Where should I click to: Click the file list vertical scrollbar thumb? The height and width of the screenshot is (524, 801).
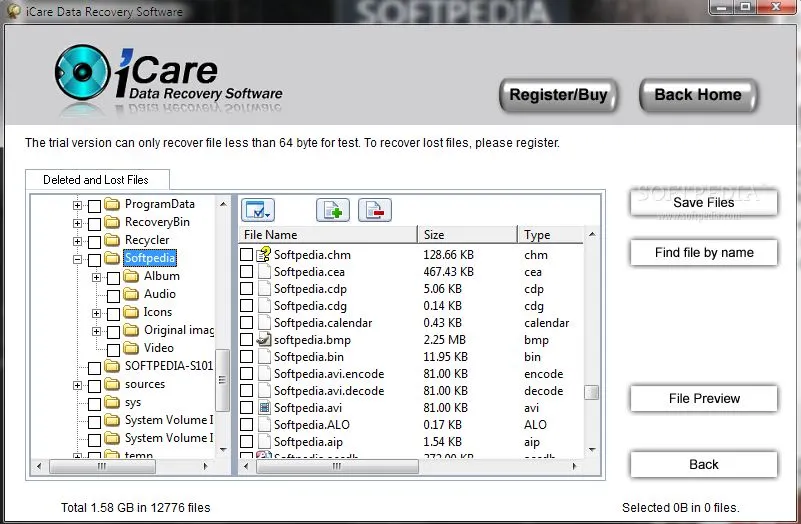[x=591, y=392]
